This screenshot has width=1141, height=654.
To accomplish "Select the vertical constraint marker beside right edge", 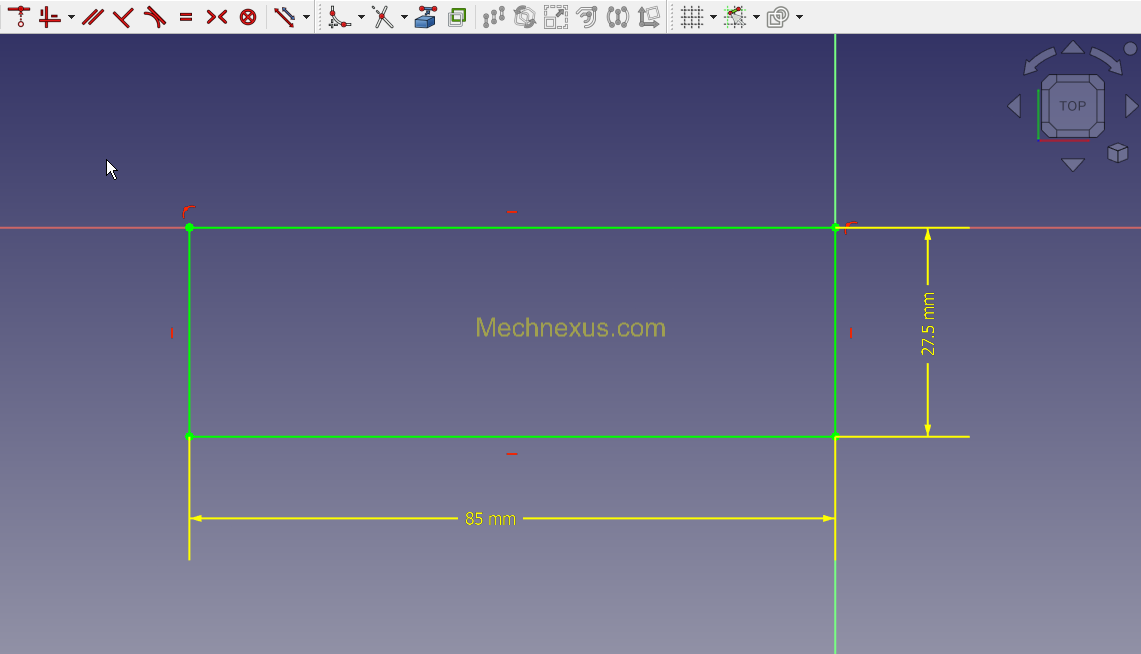I will [851, 333].
